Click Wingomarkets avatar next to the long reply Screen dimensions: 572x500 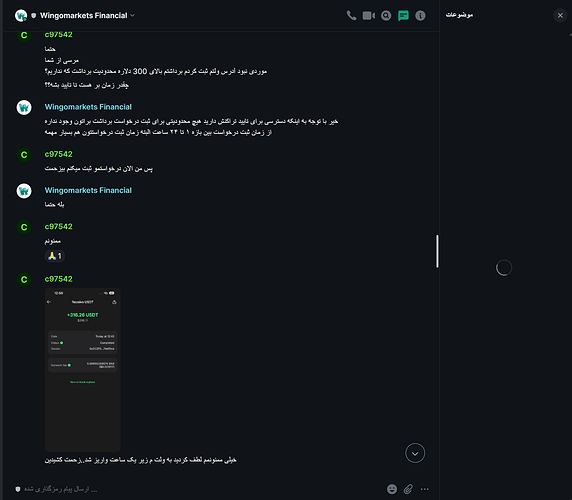coord(24,108)
